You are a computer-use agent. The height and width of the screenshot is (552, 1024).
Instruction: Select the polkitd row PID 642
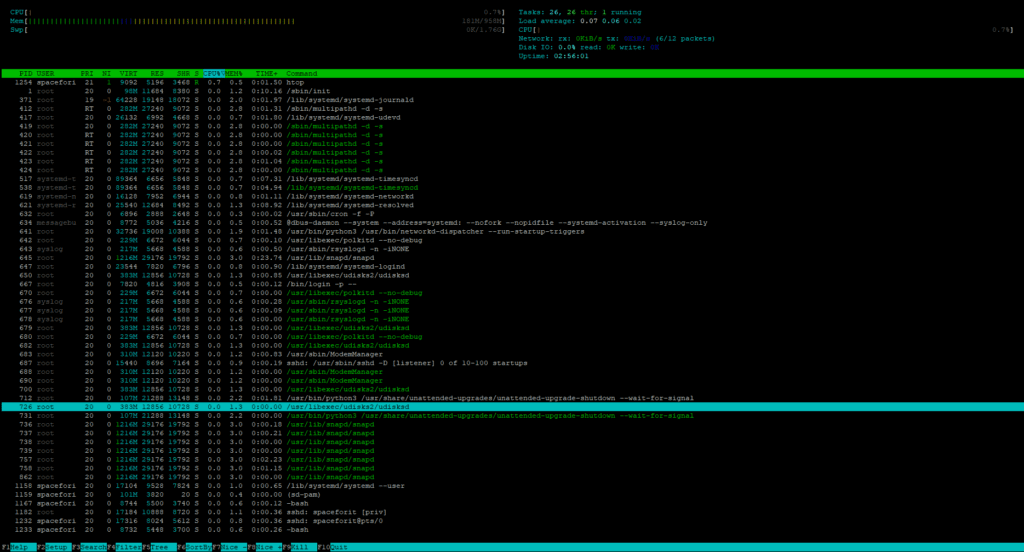[x=512, y=240]
